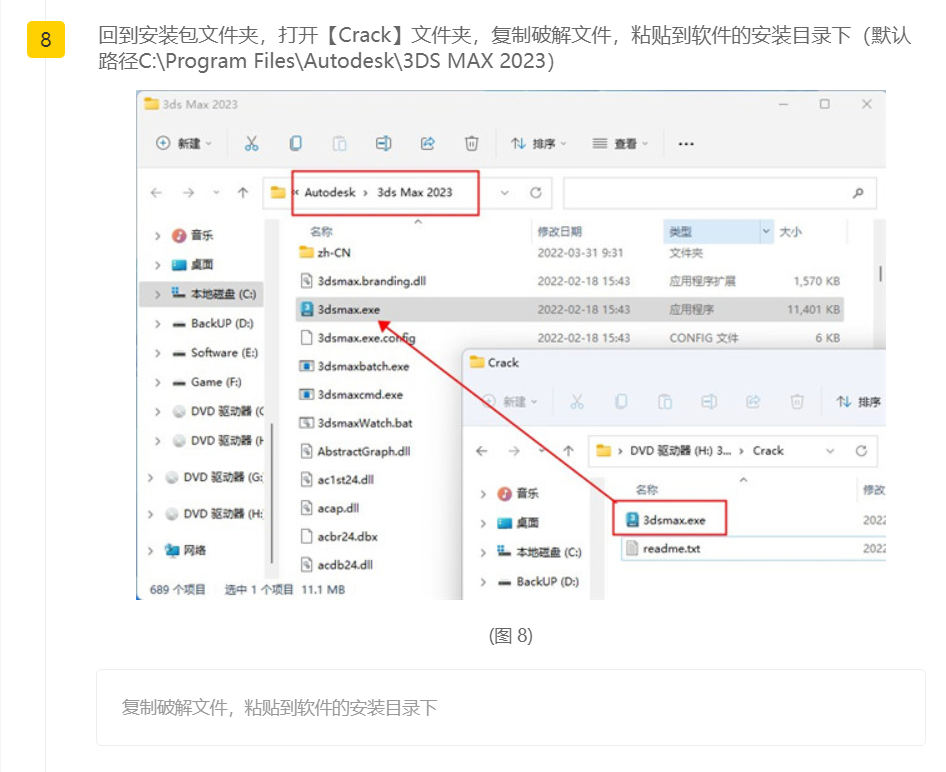Click the back arrow in the Crack window
This screenshot has height=772, width=946.
pyautogui.click(x=482, y=451)
